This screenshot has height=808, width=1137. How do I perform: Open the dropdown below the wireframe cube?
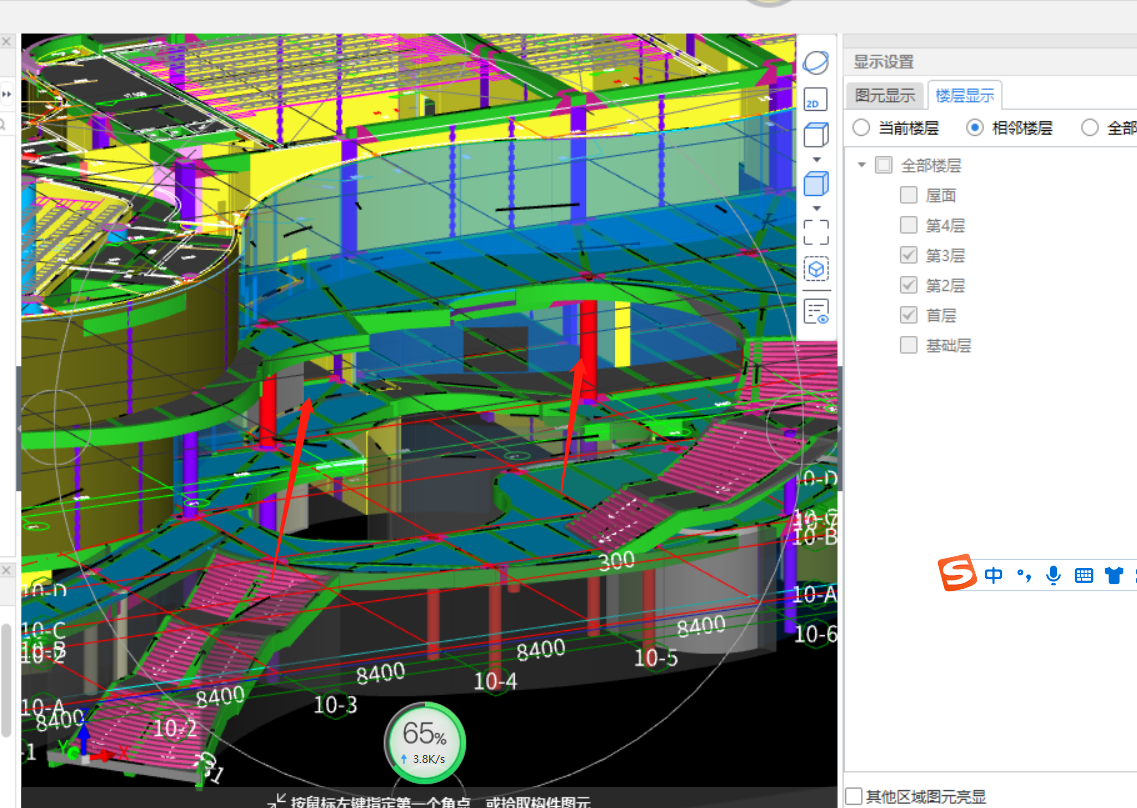point(816,160)
